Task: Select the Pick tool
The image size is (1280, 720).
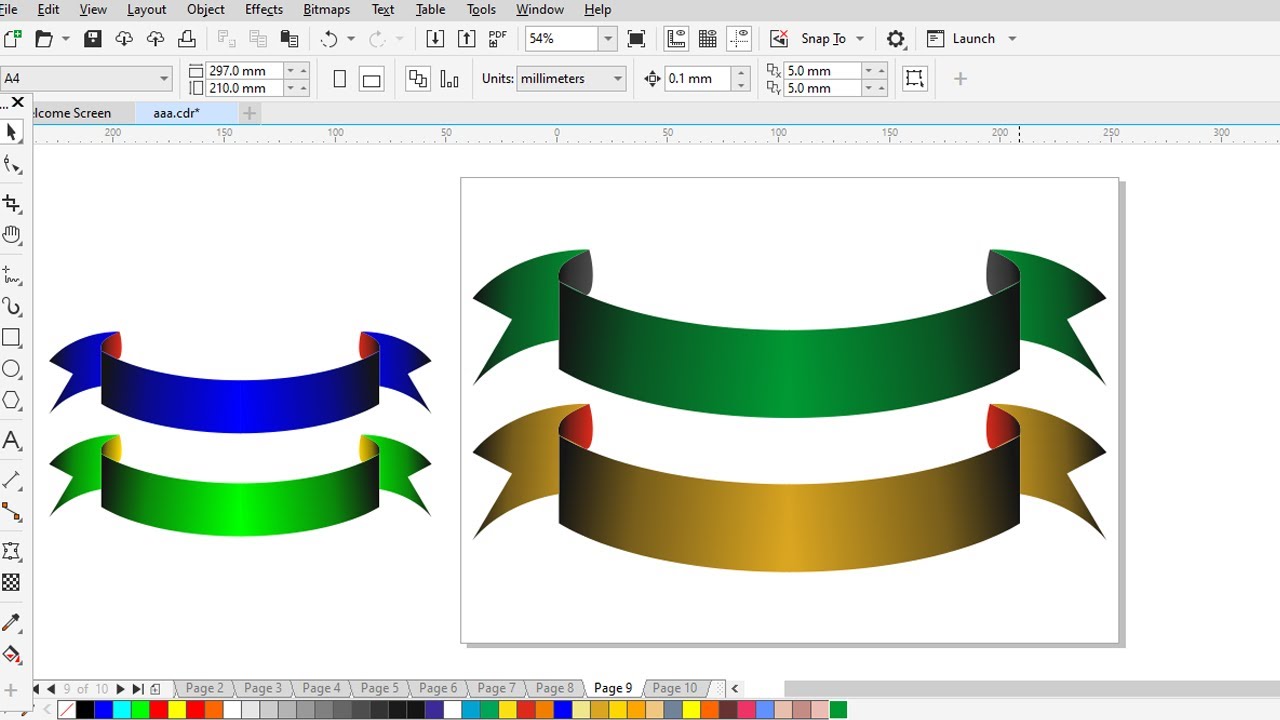Action: [x=12, y=133]
